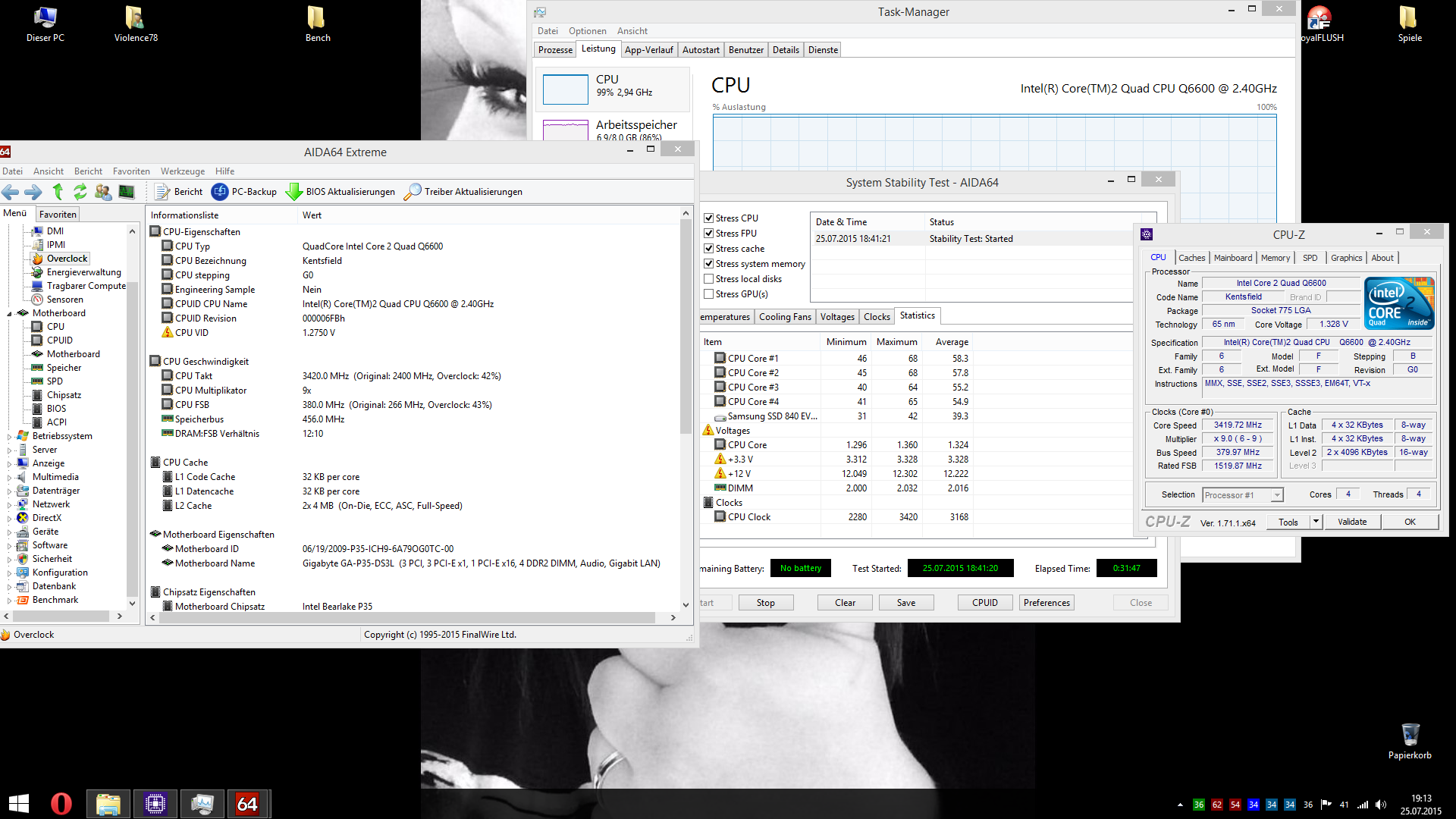Switch to Clocks tab in stability test
The width and height of the screenshot is (1456, 819).
pyautogui.click(x=877, y=317)
